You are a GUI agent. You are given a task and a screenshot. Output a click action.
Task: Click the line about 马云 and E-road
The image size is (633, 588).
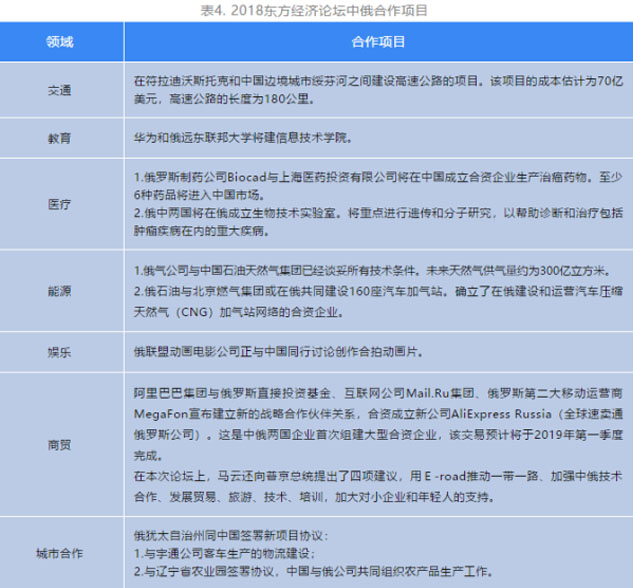click(x=378, y=476)
